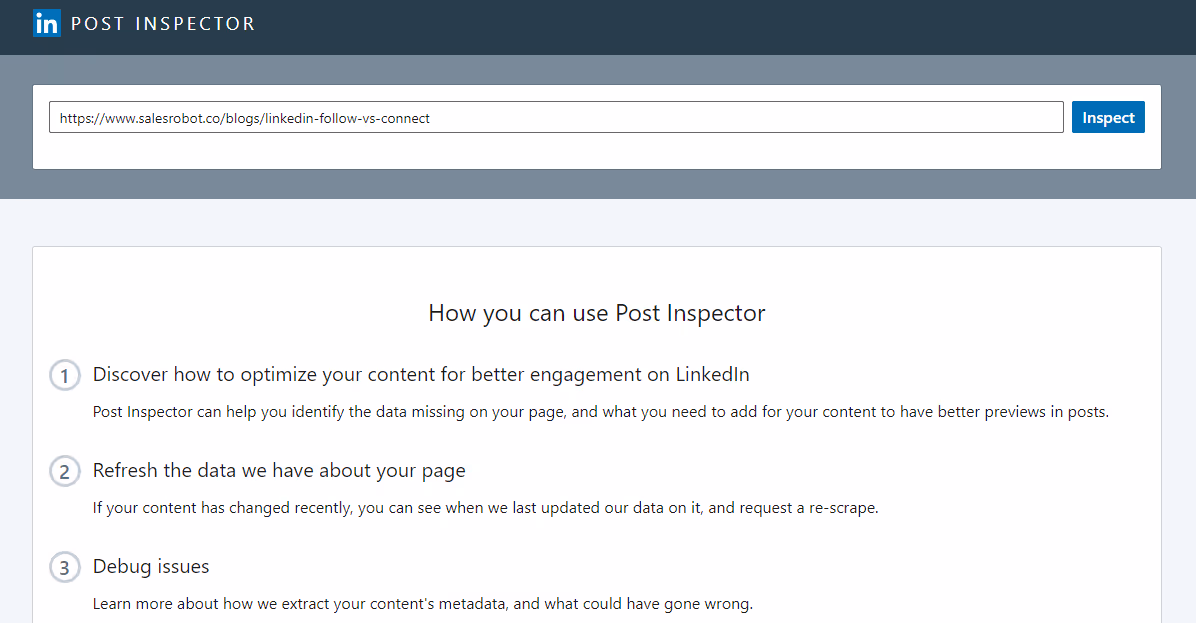Image resolution: width=1196 pixels, height=623 pixels.
Task: Click the re-scrape description text under step 2
Action: [485, 507]
